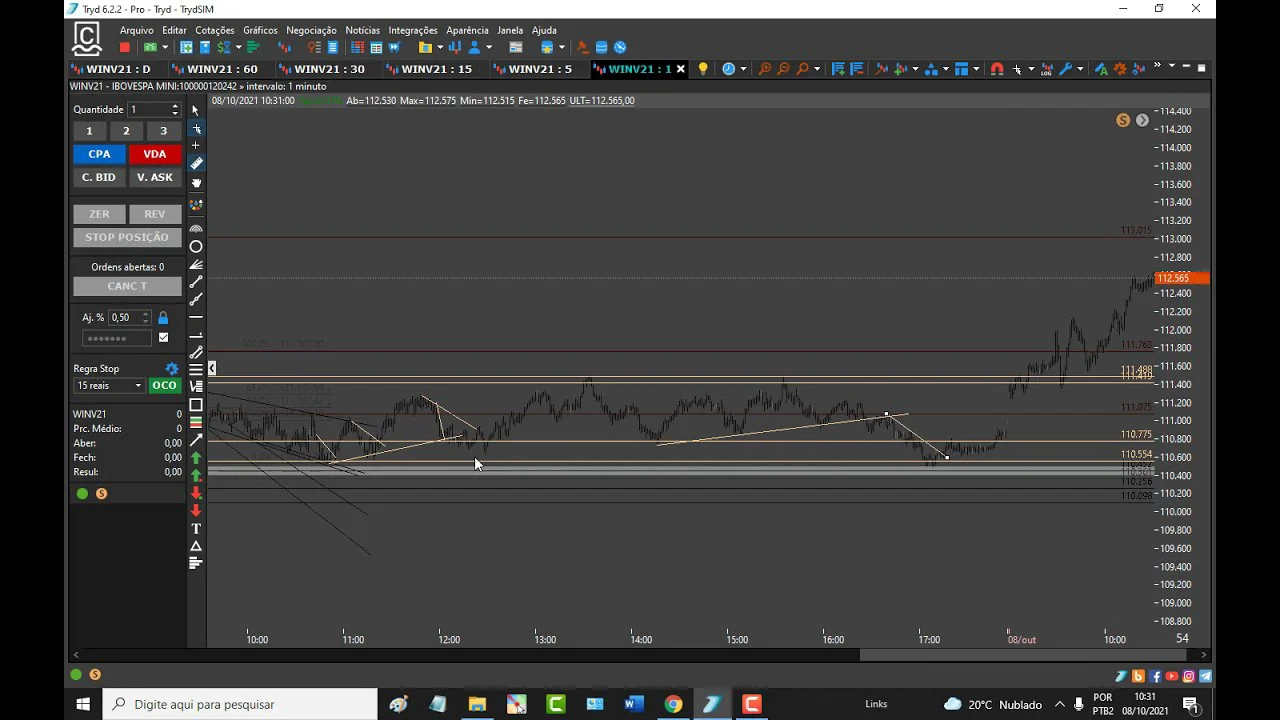Viewport: 1280px width, 720px height.
Task: Click the lightbulb icon in the toolbar
Action: click(703, 69)
